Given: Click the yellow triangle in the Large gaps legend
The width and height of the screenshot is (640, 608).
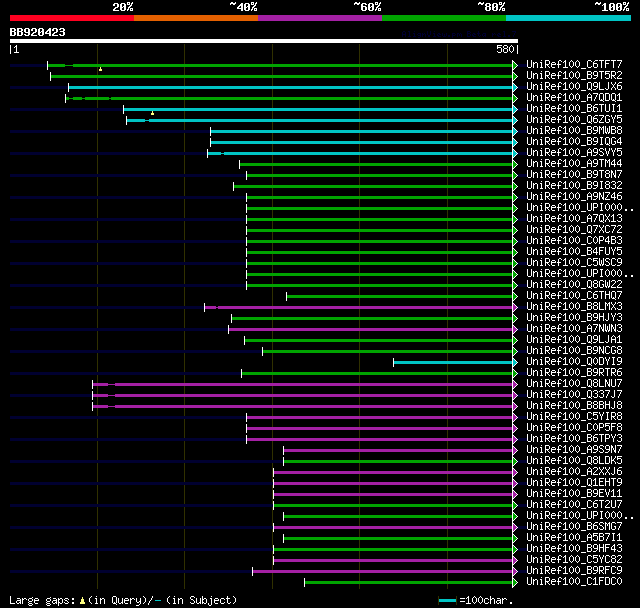Looking at the screenshot, I should [82, 601].
